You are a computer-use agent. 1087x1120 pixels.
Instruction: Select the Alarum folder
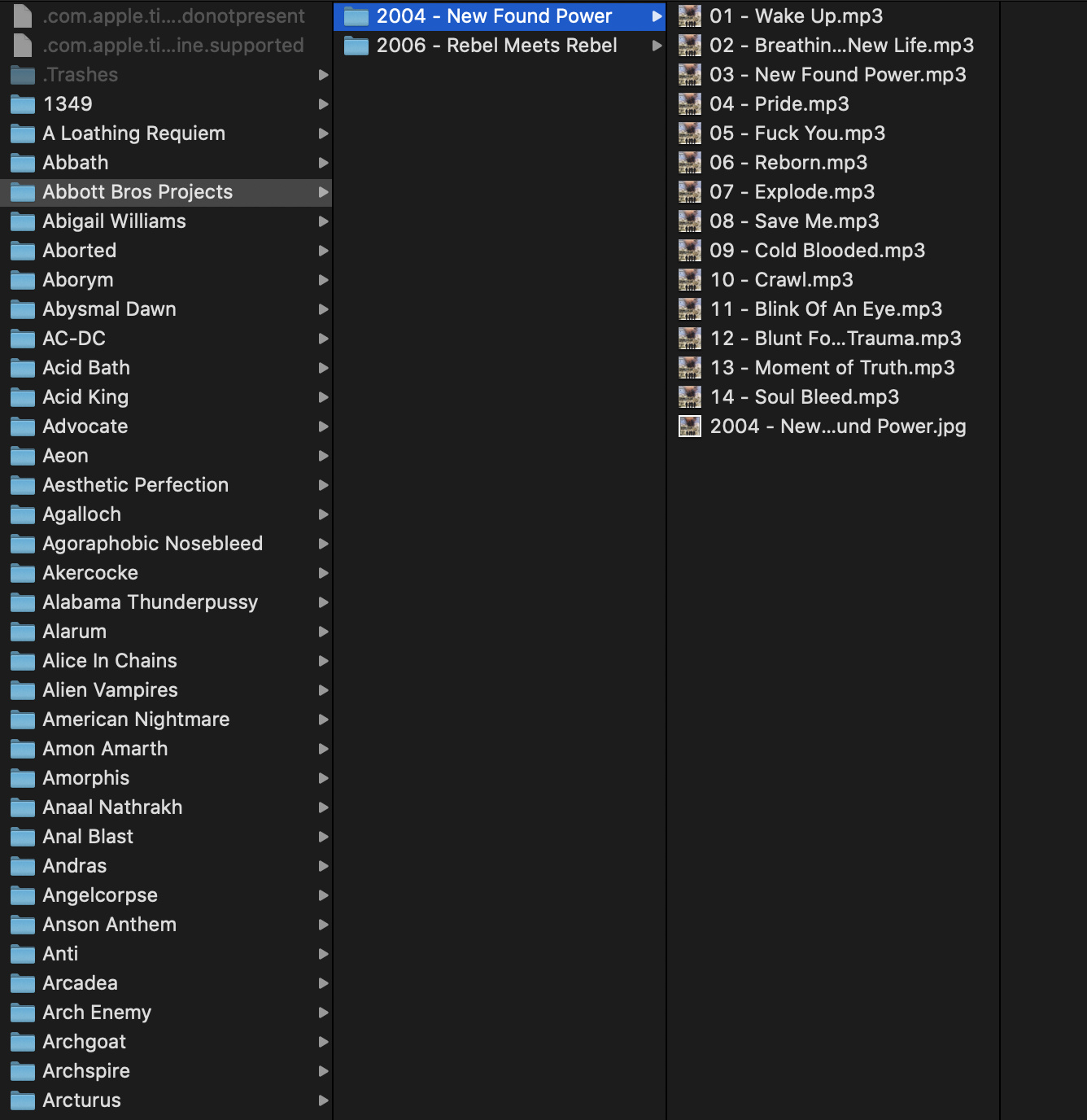pyautogui.click(x=166, y=632)
